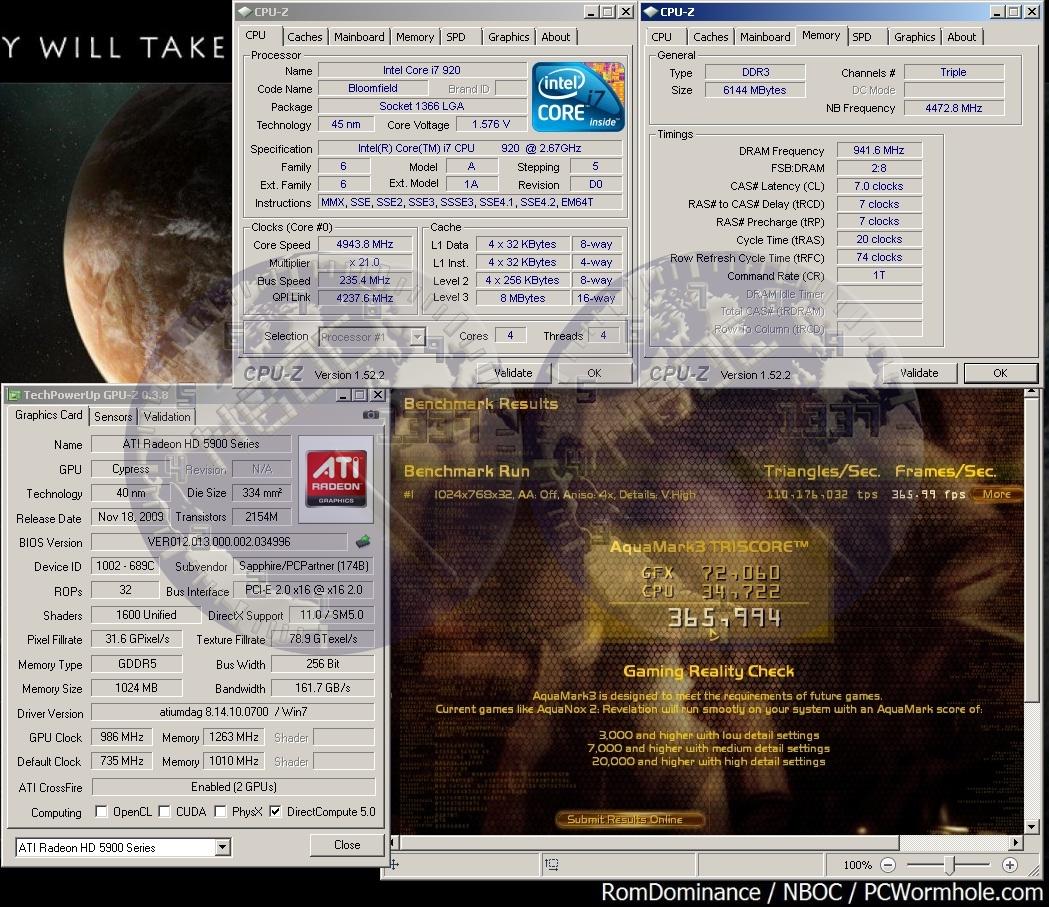Click the BIOS save chip icon
The height and width of the screenshot is (907, 1049).
[362, 541]
